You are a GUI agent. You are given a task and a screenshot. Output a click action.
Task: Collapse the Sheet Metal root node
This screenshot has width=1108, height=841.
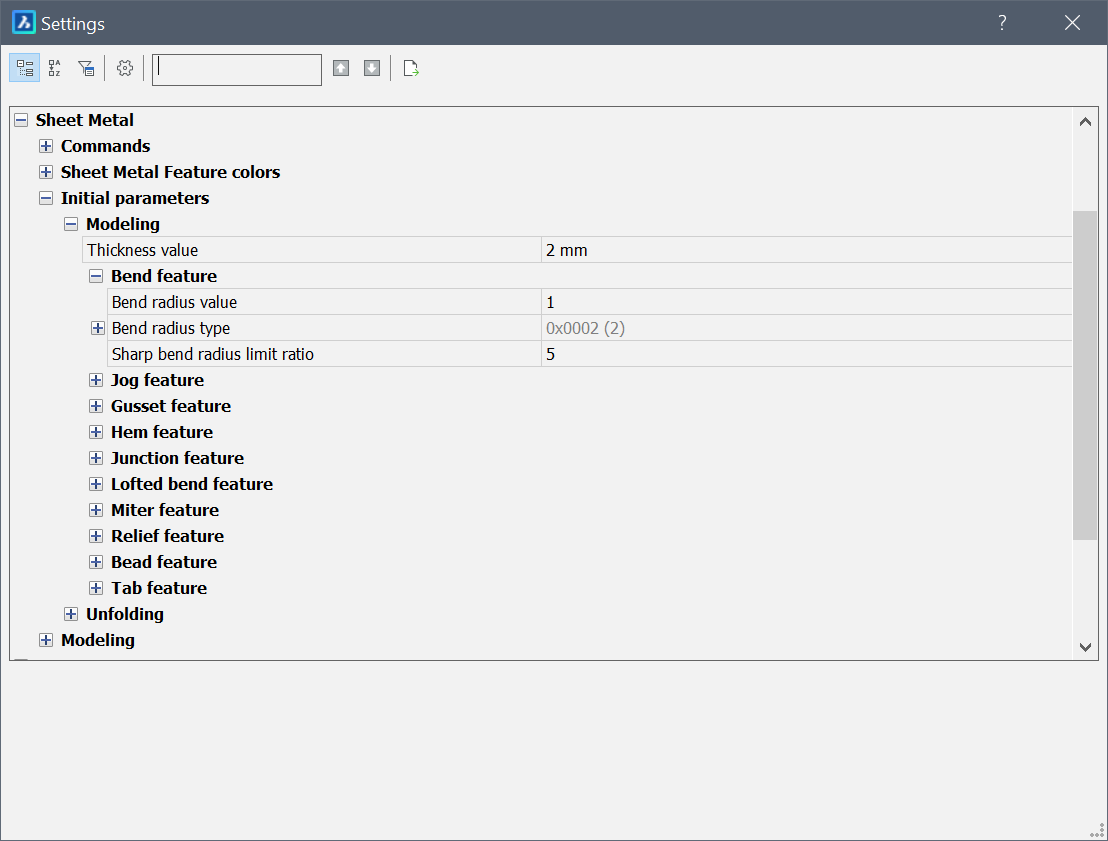(21, 120)
